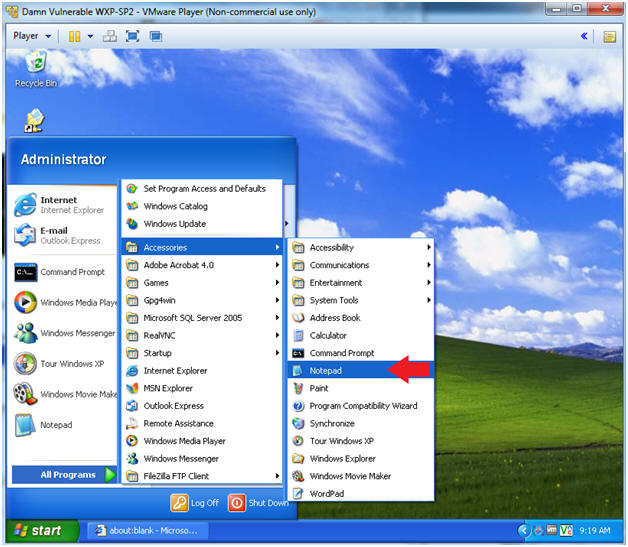The width and height of the screenshot is (628, 547).
Task: Click the Windows start button
Action: pyautogui.click(x=42, y=531)
